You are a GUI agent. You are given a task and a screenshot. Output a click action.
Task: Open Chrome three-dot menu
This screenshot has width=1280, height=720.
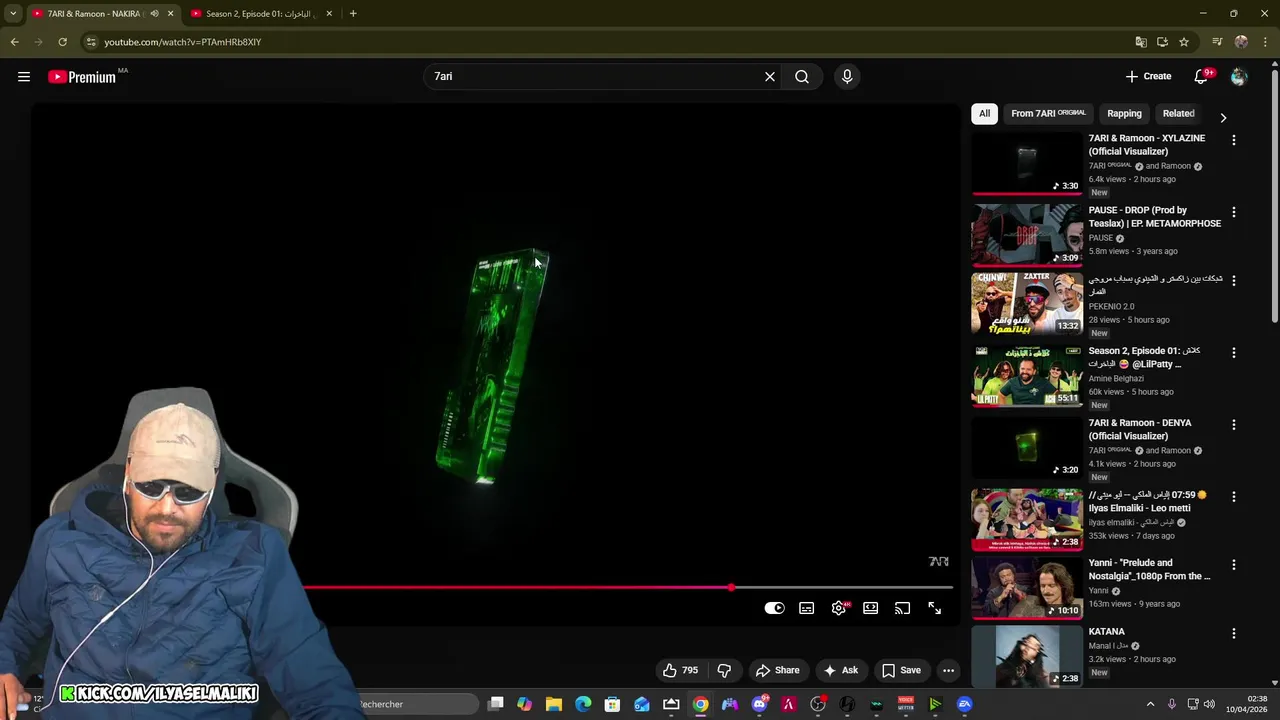[x=1265, y=42]
